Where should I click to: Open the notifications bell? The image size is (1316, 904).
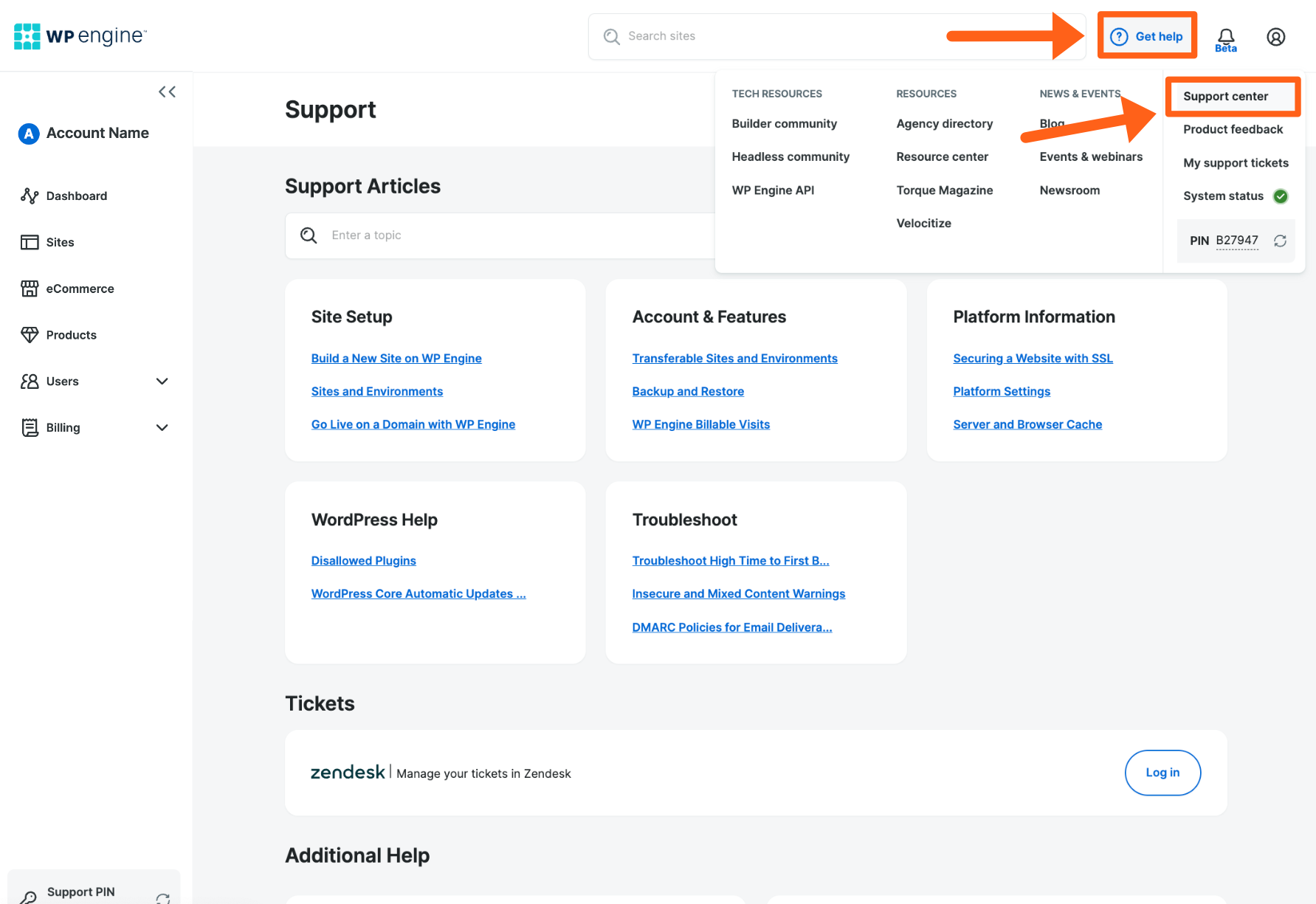(x=1225, y=36)
